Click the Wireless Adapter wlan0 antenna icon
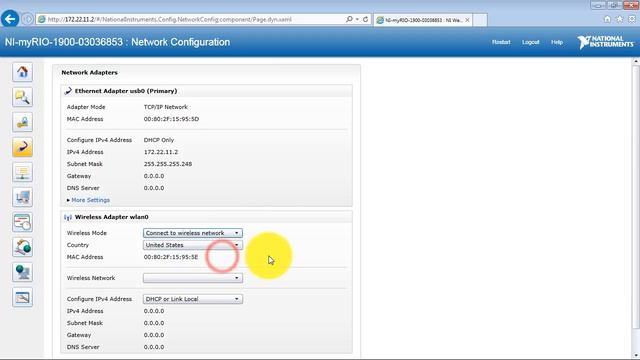 click(x=68, y=217)
